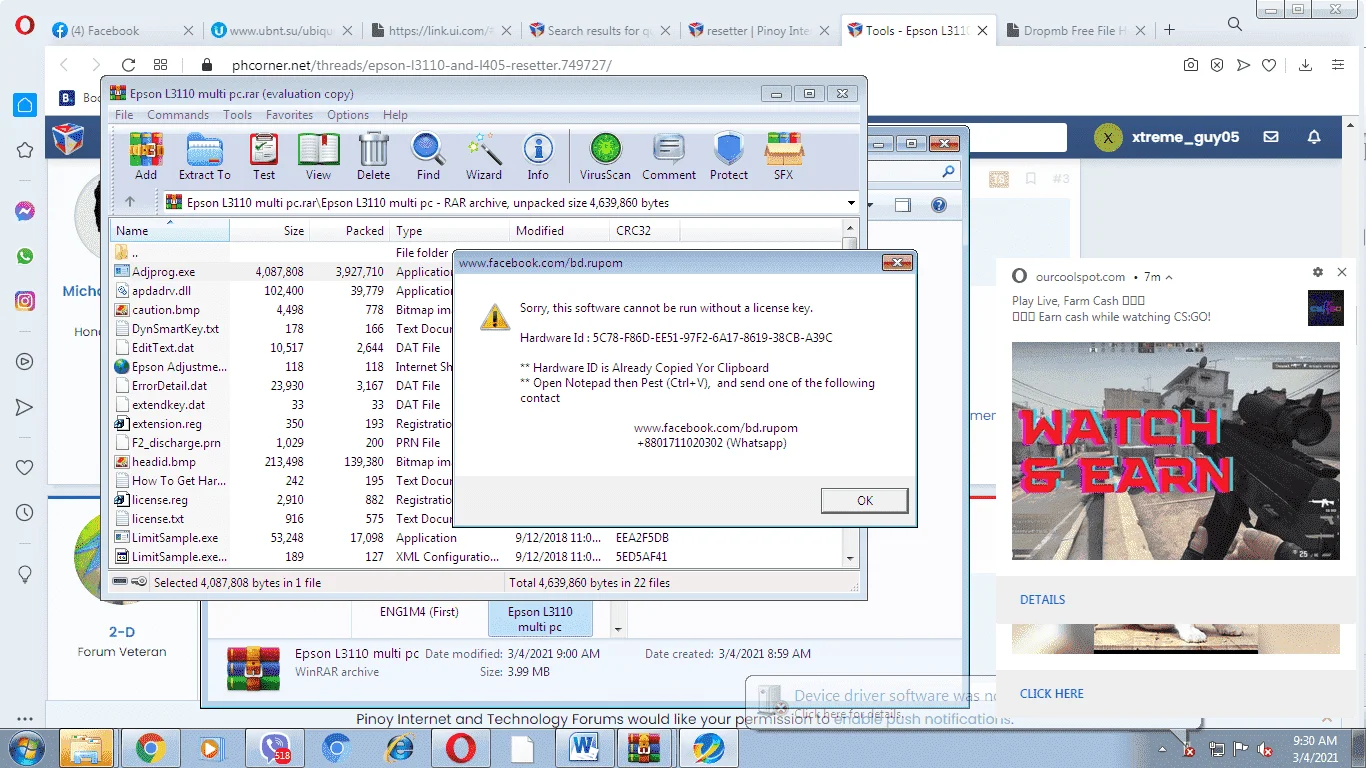Open Windows Start button

pyautogui.click(x=25, y=748)
